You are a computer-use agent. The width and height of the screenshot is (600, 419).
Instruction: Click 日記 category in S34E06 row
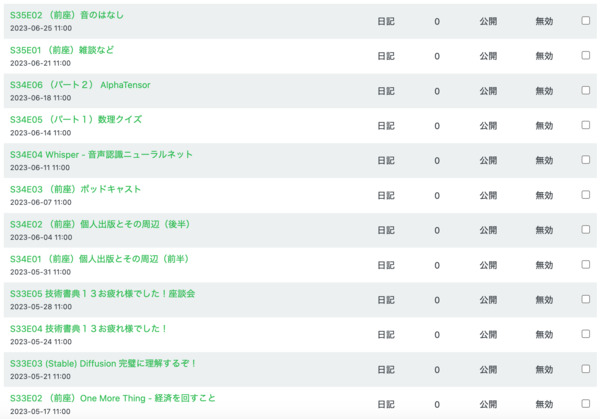pyautogui.click(x=386, y=91)
